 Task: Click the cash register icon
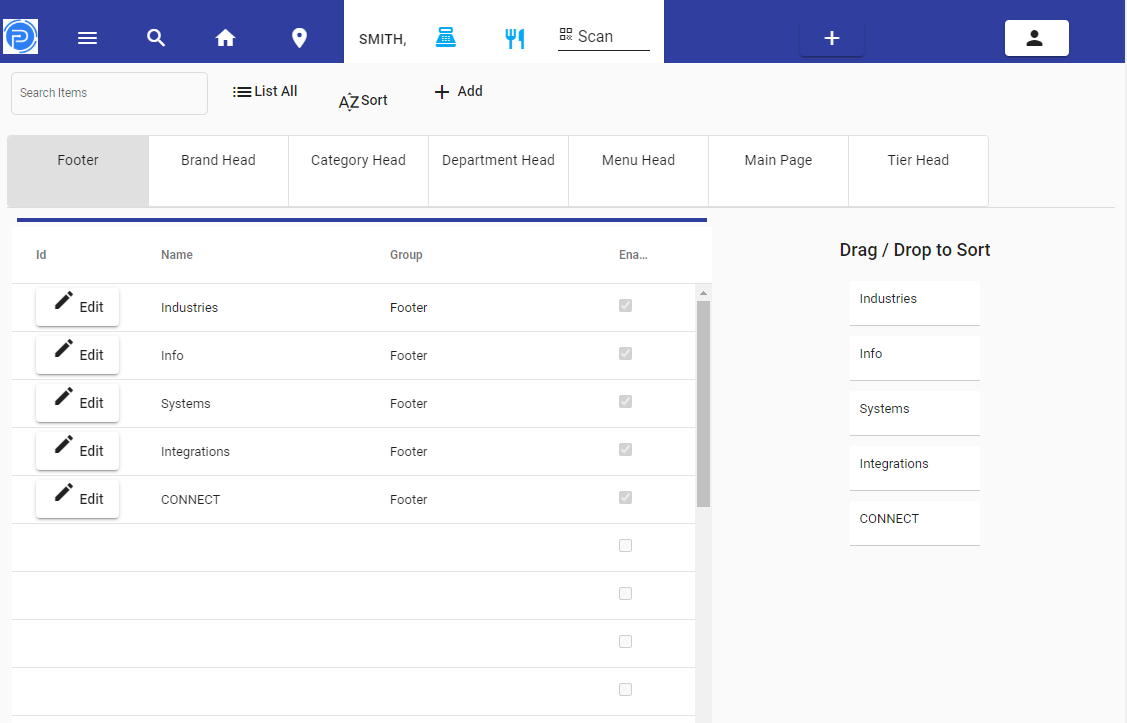(446, 37)
